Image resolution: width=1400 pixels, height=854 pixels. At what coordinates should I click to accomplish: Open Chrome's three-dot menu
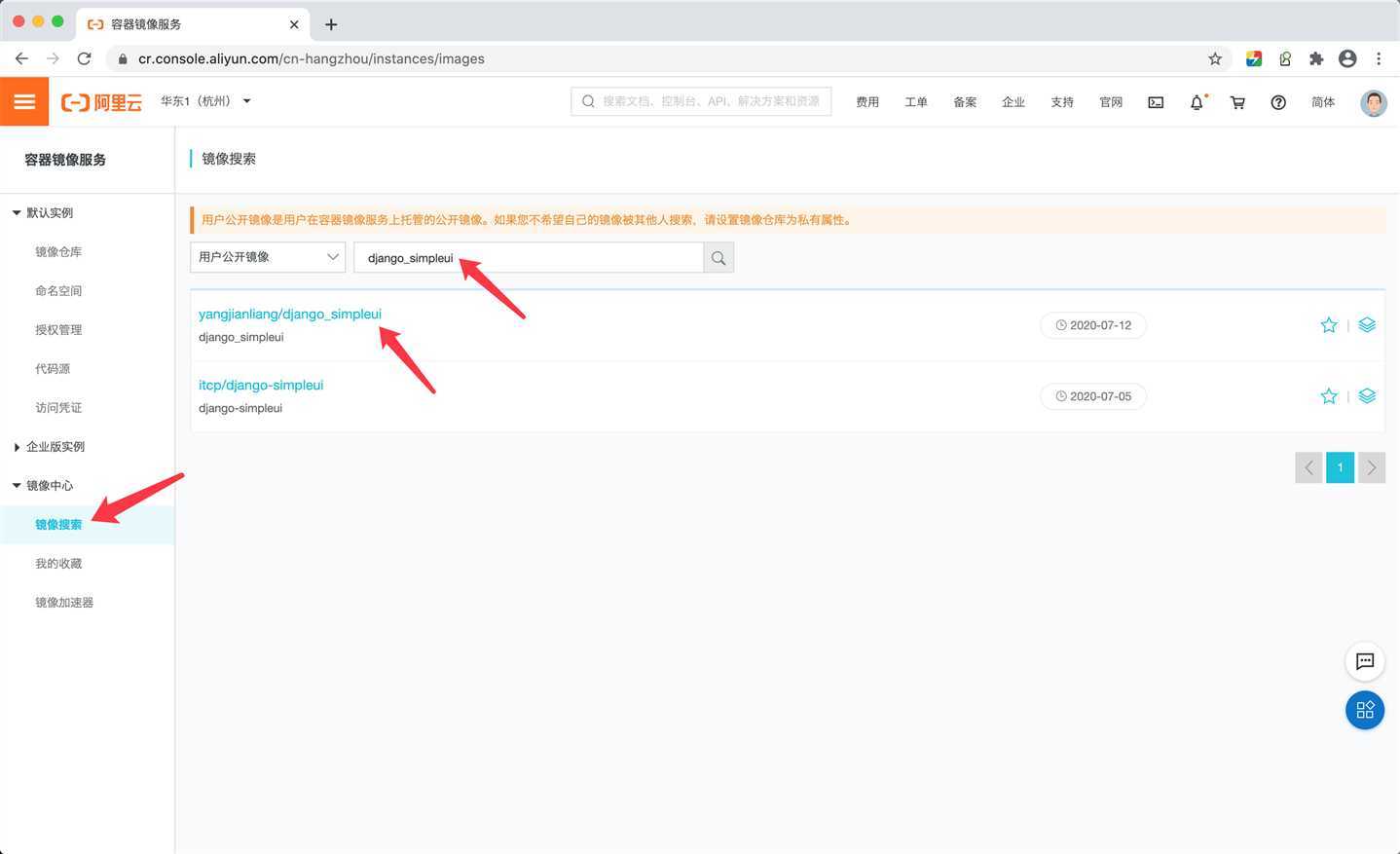(1379, 58)
